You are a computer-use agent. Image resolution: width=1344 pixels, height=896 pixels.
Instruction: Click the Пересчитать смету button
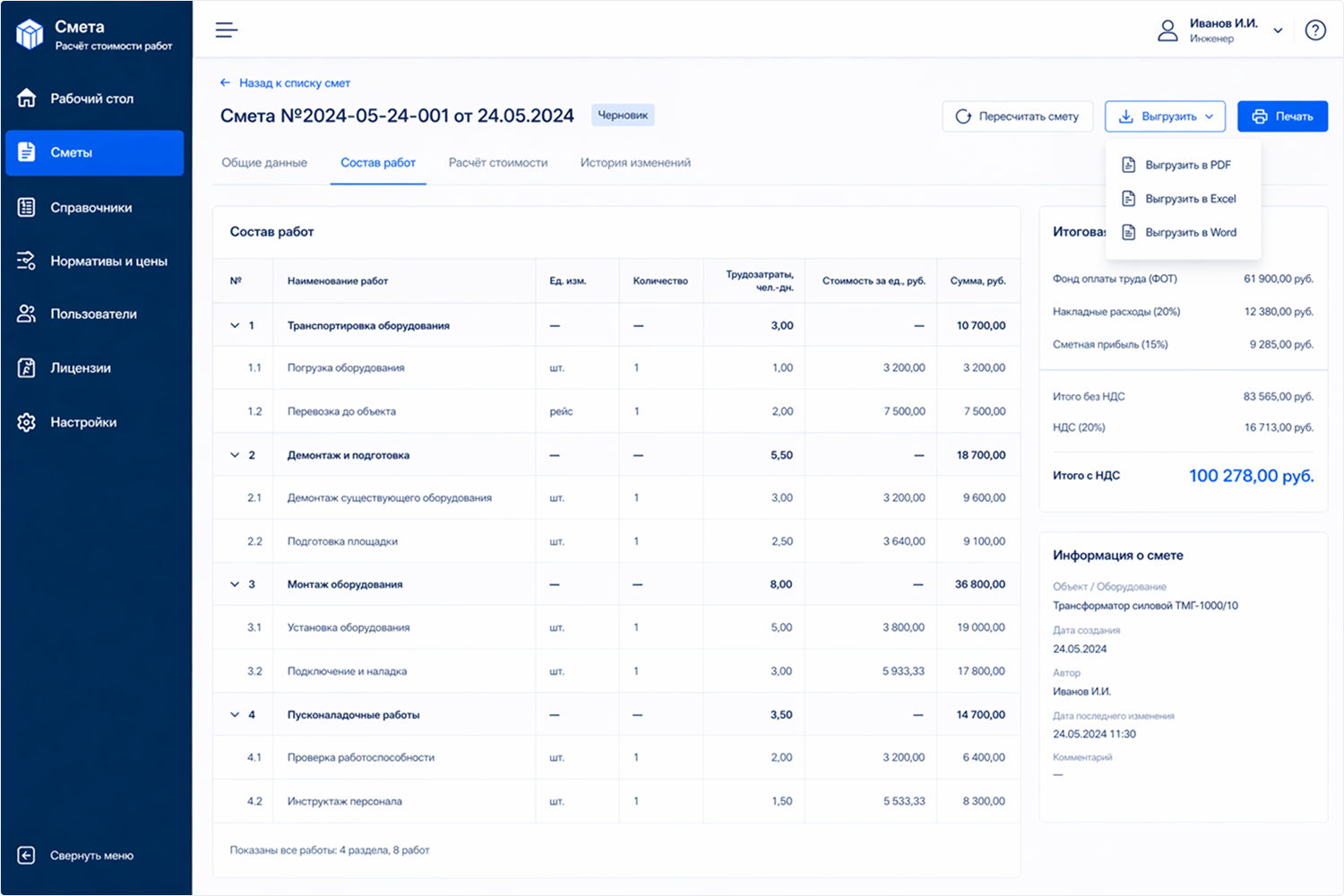[x=1017, y=116]
